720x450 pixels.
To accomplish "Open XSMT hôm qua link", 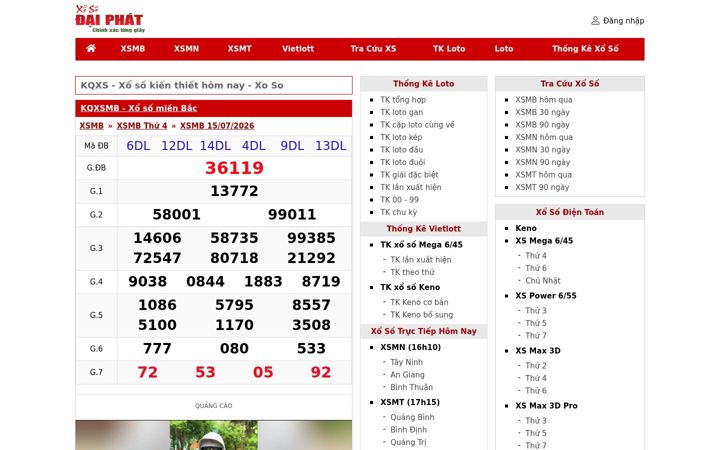I will point(544,174).
